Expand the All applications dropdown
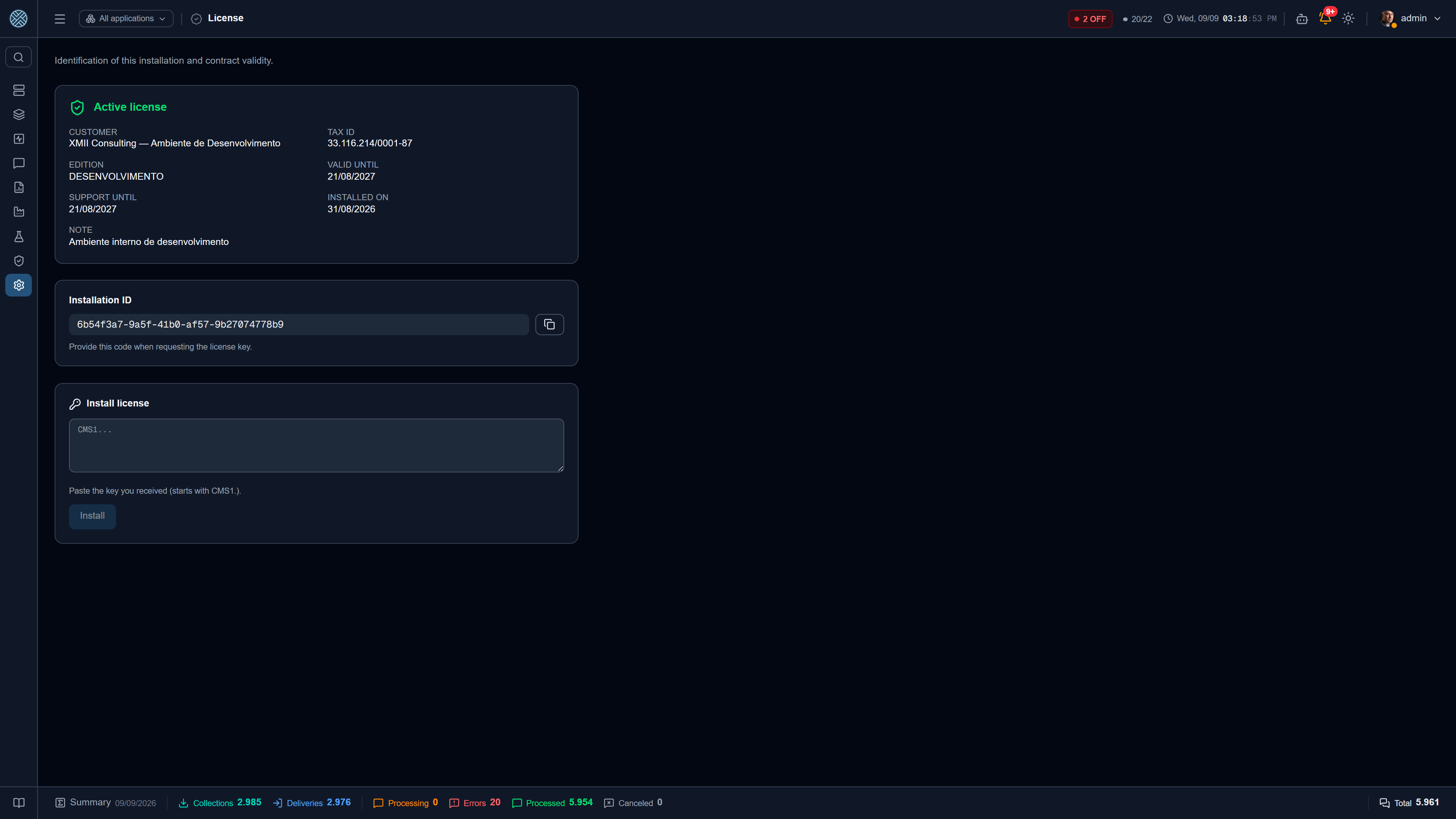The image size is (1456, 819). (126, 19)
